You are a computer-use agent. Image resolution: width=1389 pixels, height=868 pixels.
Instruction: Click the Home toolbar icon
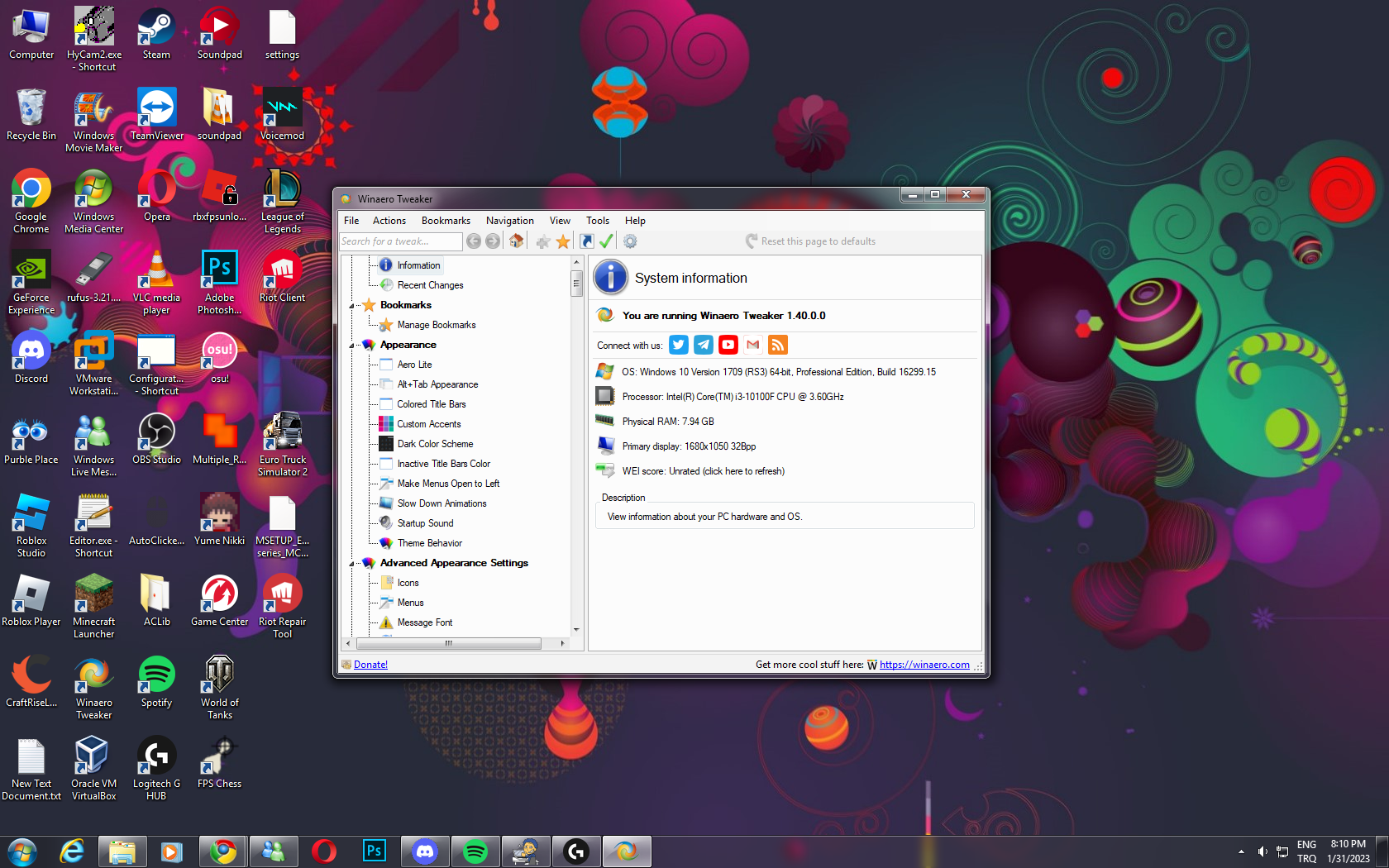[x=517, y=241]
